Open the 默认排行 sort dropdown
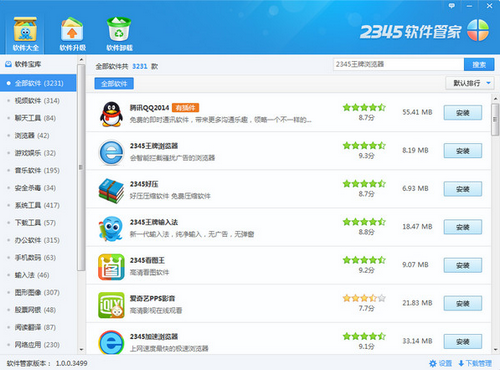This screenshot has height=370, width=500. pos(470,83)
